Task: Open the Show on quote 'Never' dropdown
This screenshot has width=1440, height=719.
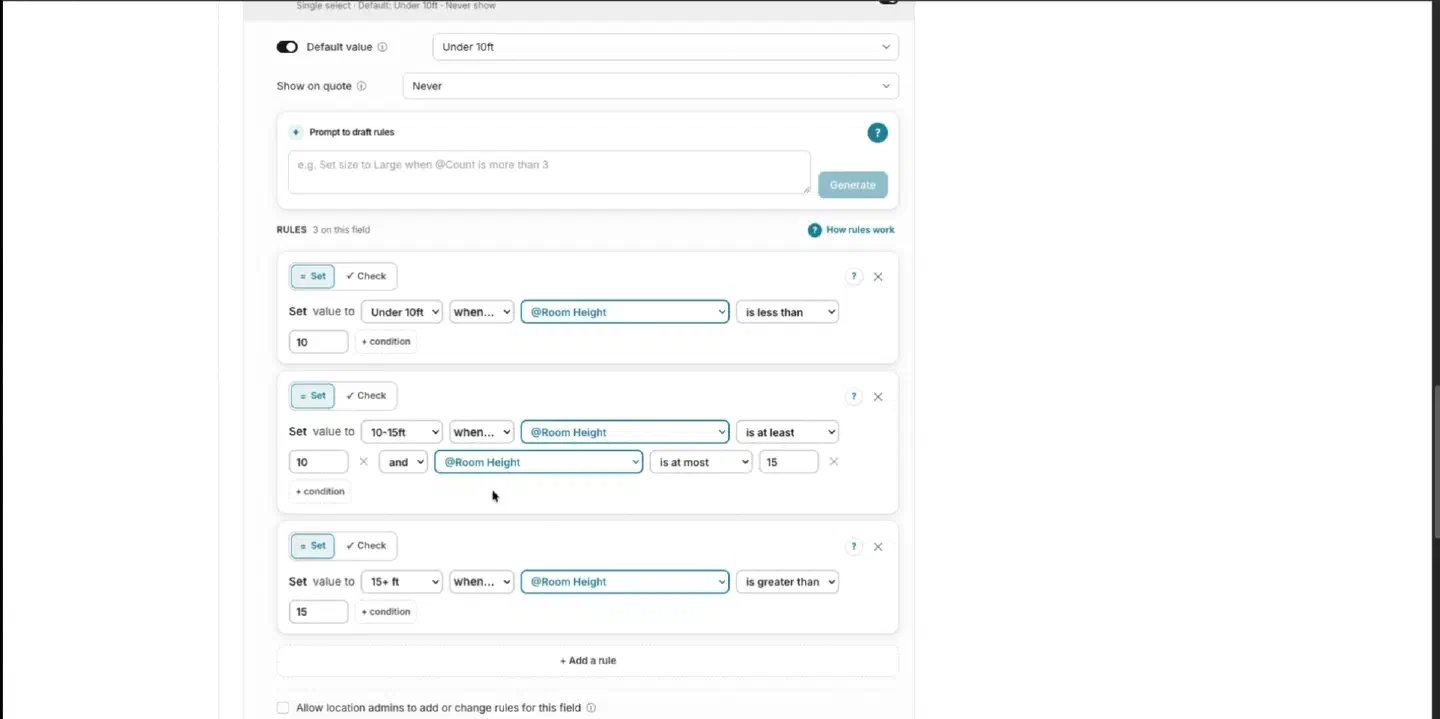Action: coord(650,86)
